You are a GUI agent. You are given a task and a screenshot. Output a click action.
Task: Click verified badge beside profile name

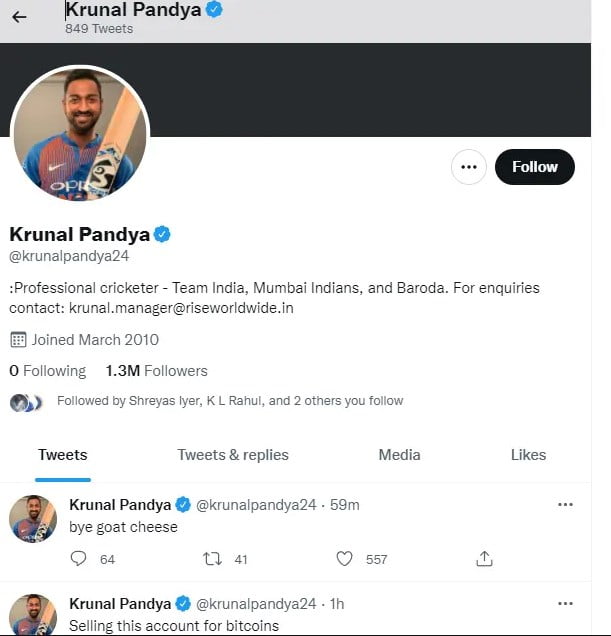pyautogui.click(x=162, y=235)
